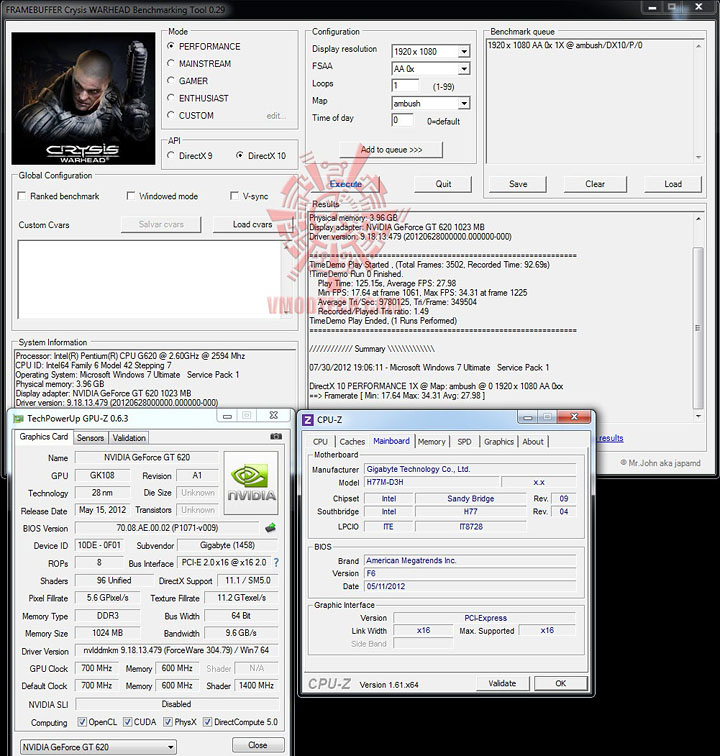
Task: Open CPU tab in CPU-Z
Action: 320,442
